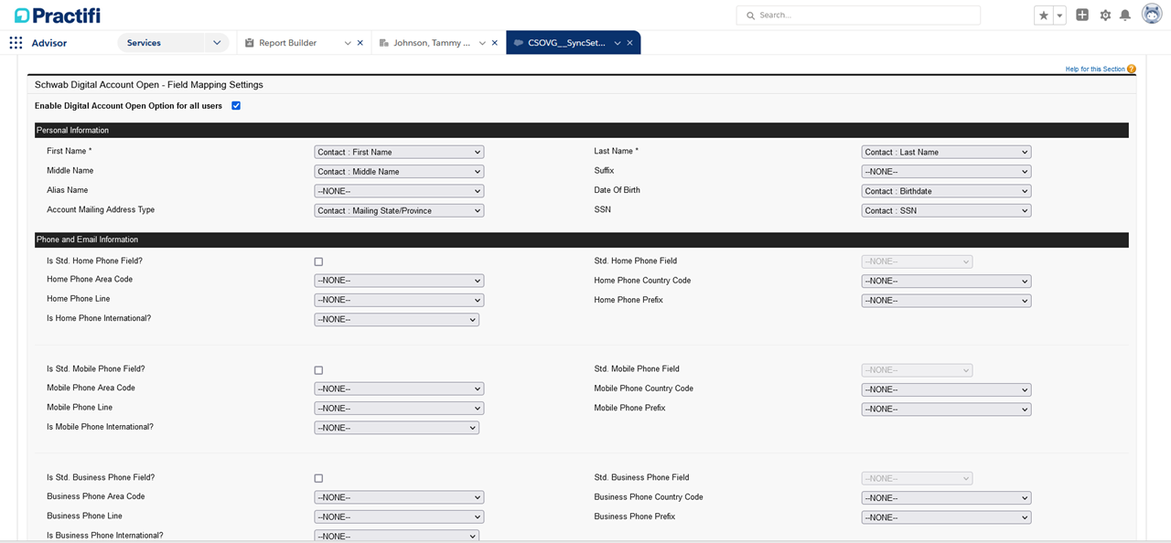Expand the Johnson, Tammy tab options chevron
The height and width of the screenshot is (543, 1171).
click(482, 43)
